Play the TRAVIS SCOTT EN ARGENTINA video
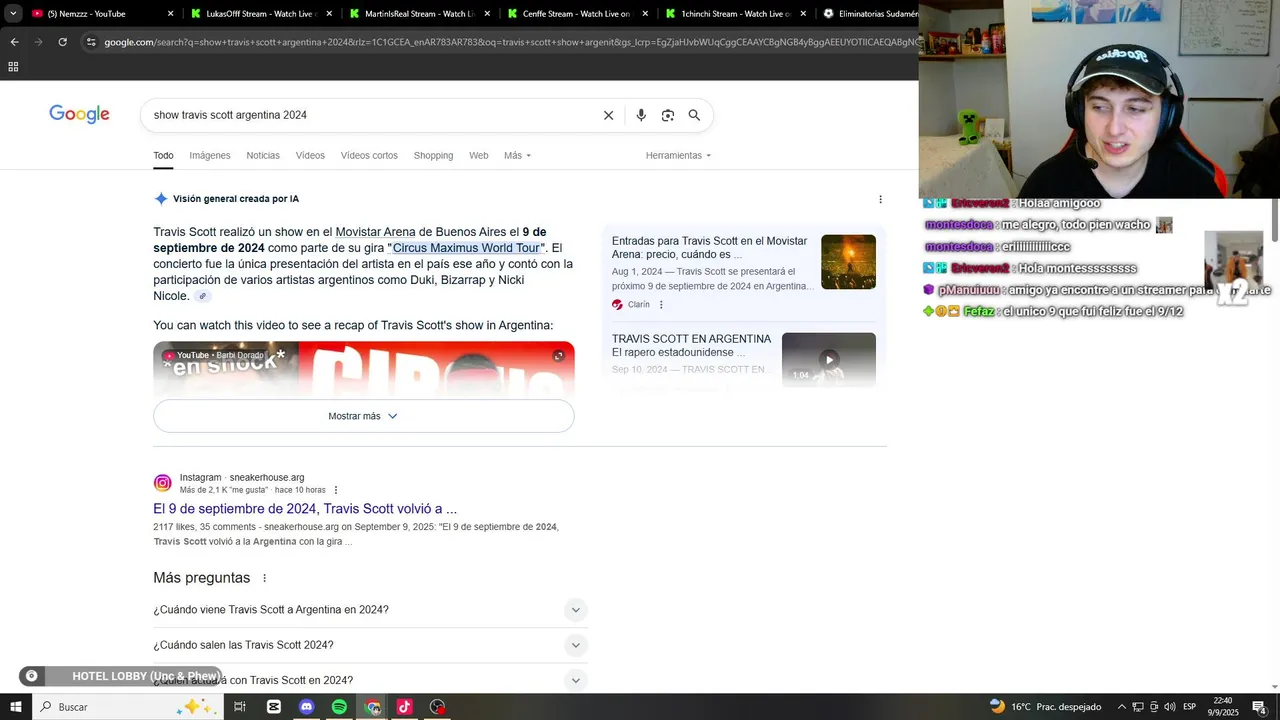Screen dimensions: 1280x720 pos(829,360)
